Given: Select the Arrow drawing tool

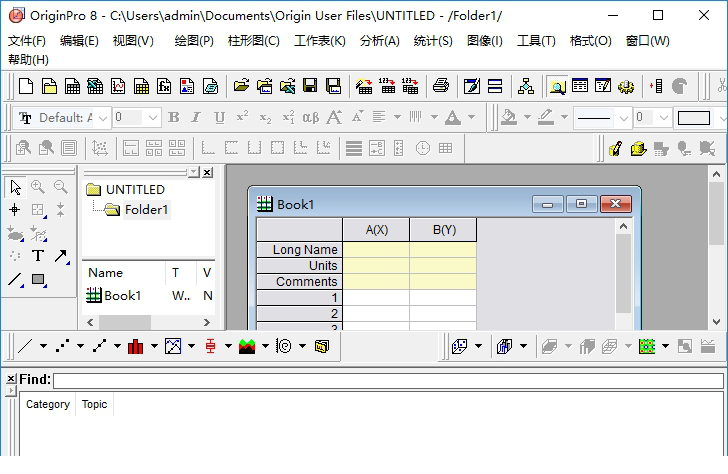Looking at the screenshot, I should pos(61,256).
